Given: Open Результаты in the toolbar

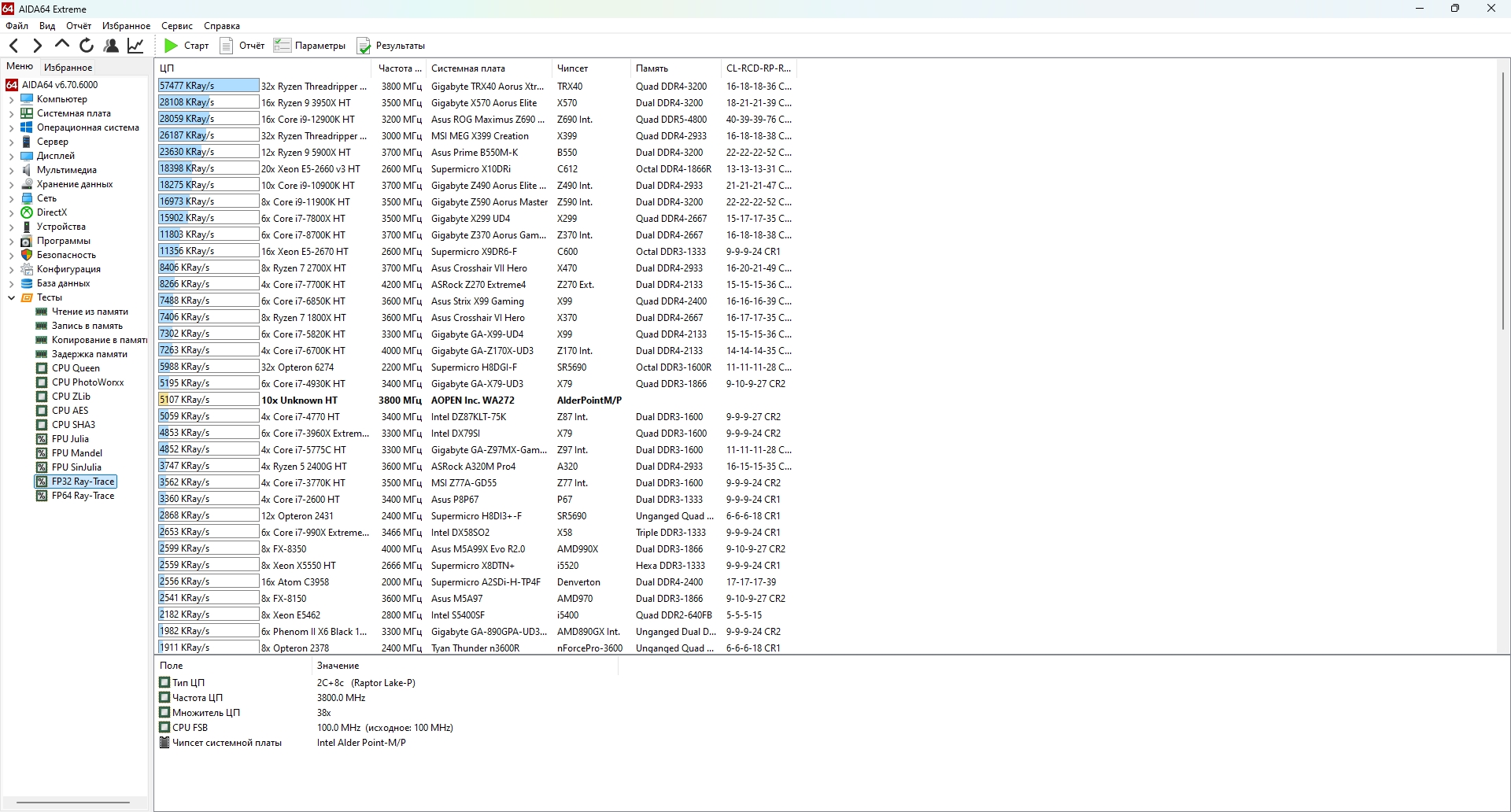Looking at the screenshot, I should coord(391,46).
